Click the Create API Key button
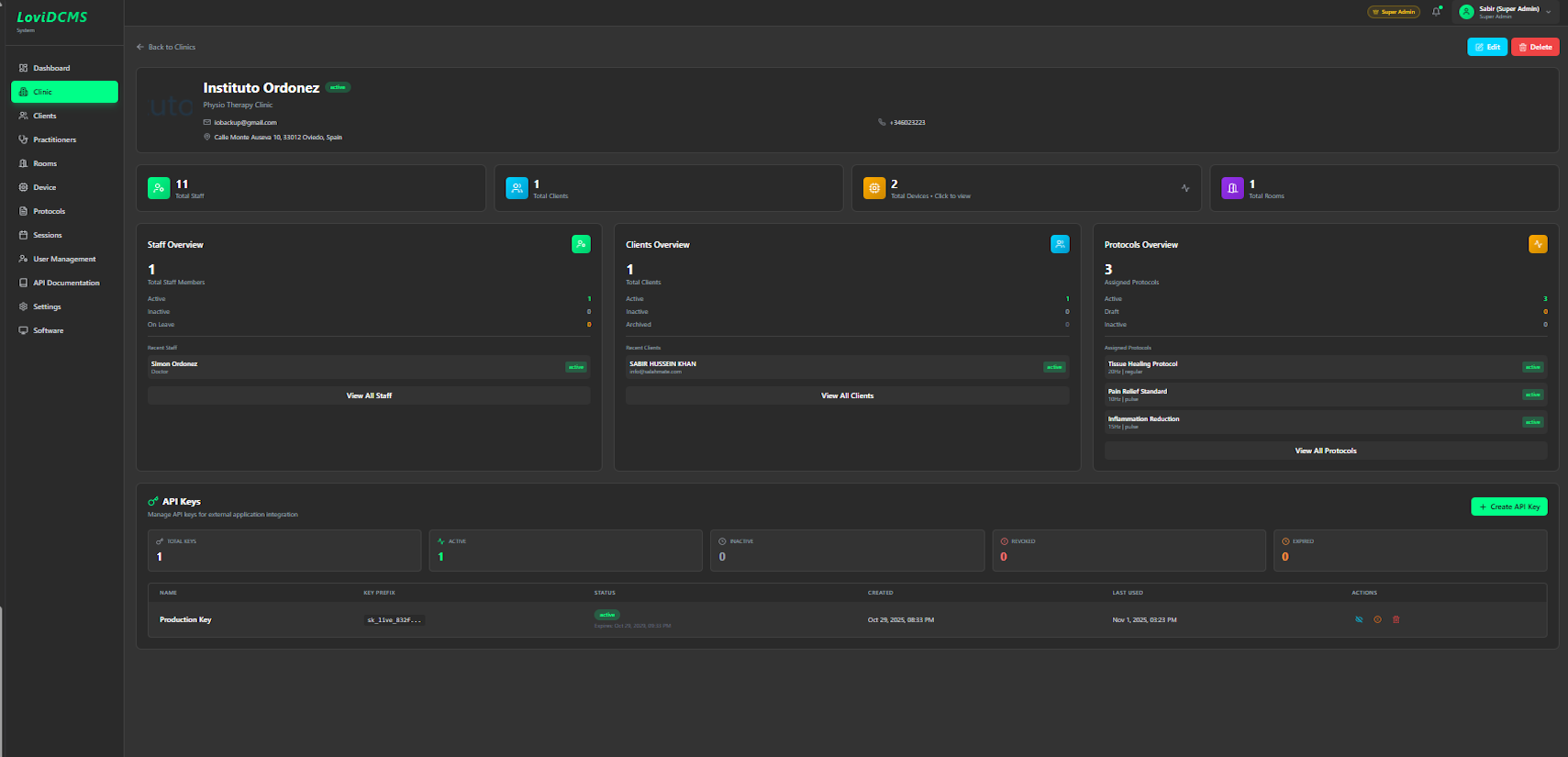Screen dimensions: 1568x757 pyautogui.click(x=1508, y=507)
